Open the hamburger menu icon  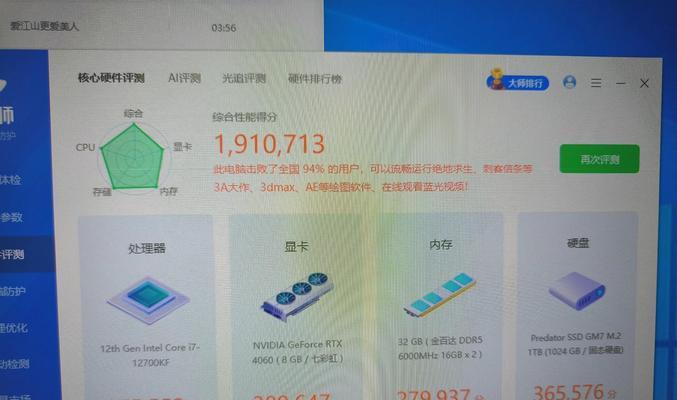[x=596, y=83]
